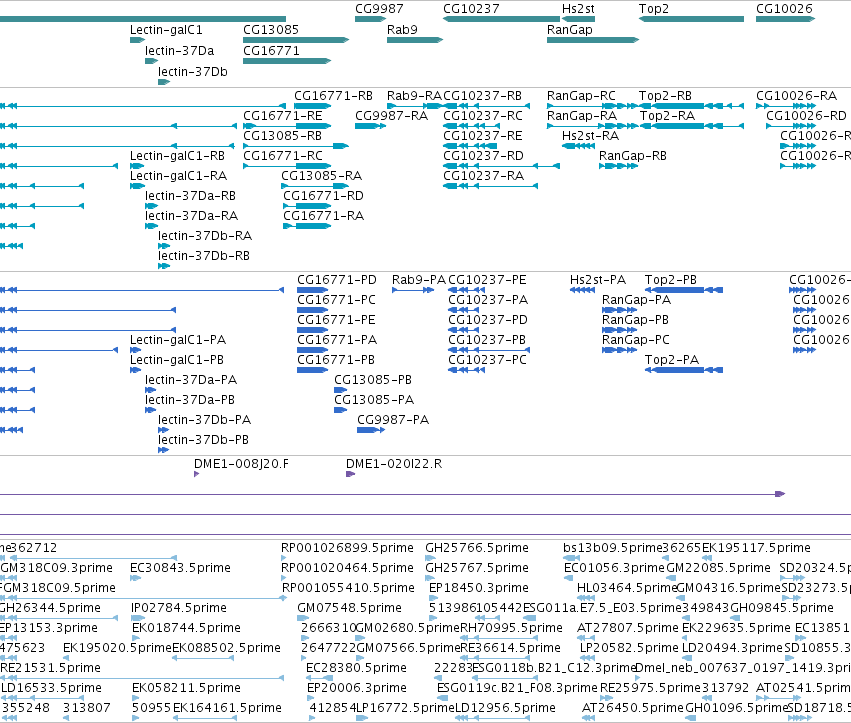This screenshot has height=723, width=851.
Task: Click protein Lectin-galC1-PA label
Action: pyautogui.click(x=178, y=340)
